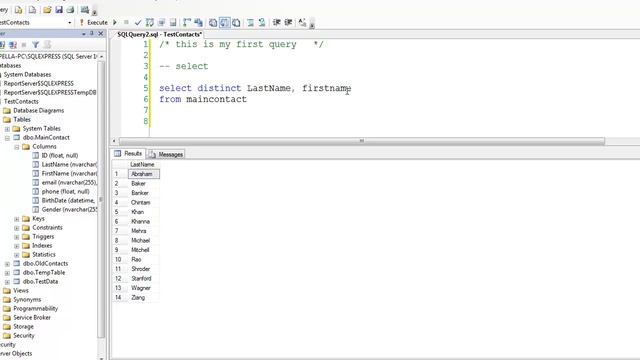Expand the Statistics folder
Screen dimensions: 640x360
[17, 255]
